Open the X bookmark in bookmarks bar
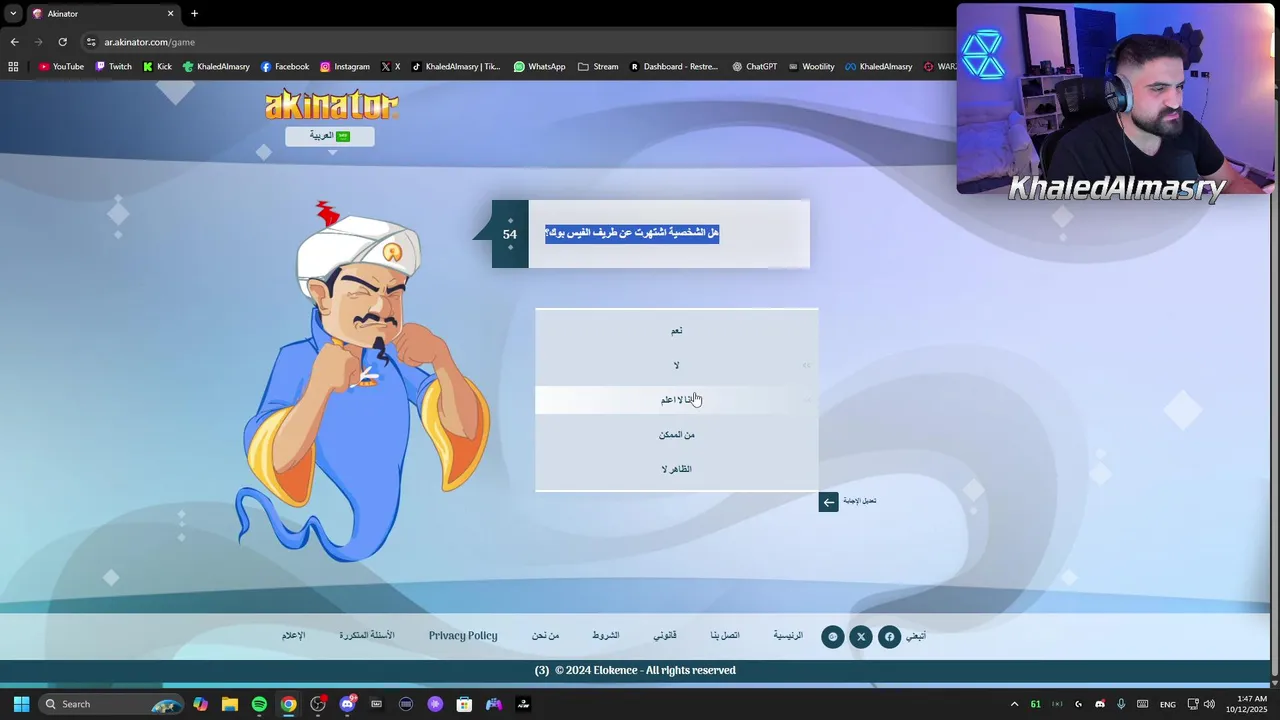The width and height of the screenshot is (1280, 720). click(x=390, y=67)
